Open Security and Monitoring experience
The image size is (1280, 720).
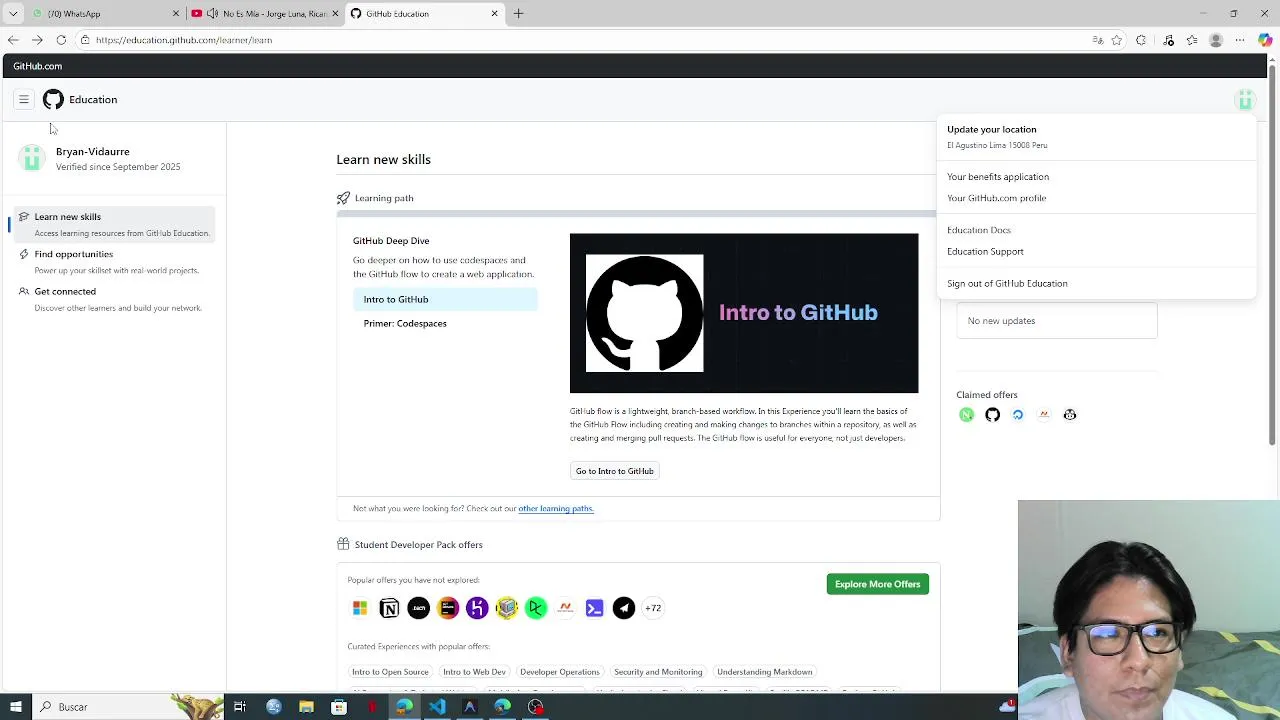[x=658, y=672]
